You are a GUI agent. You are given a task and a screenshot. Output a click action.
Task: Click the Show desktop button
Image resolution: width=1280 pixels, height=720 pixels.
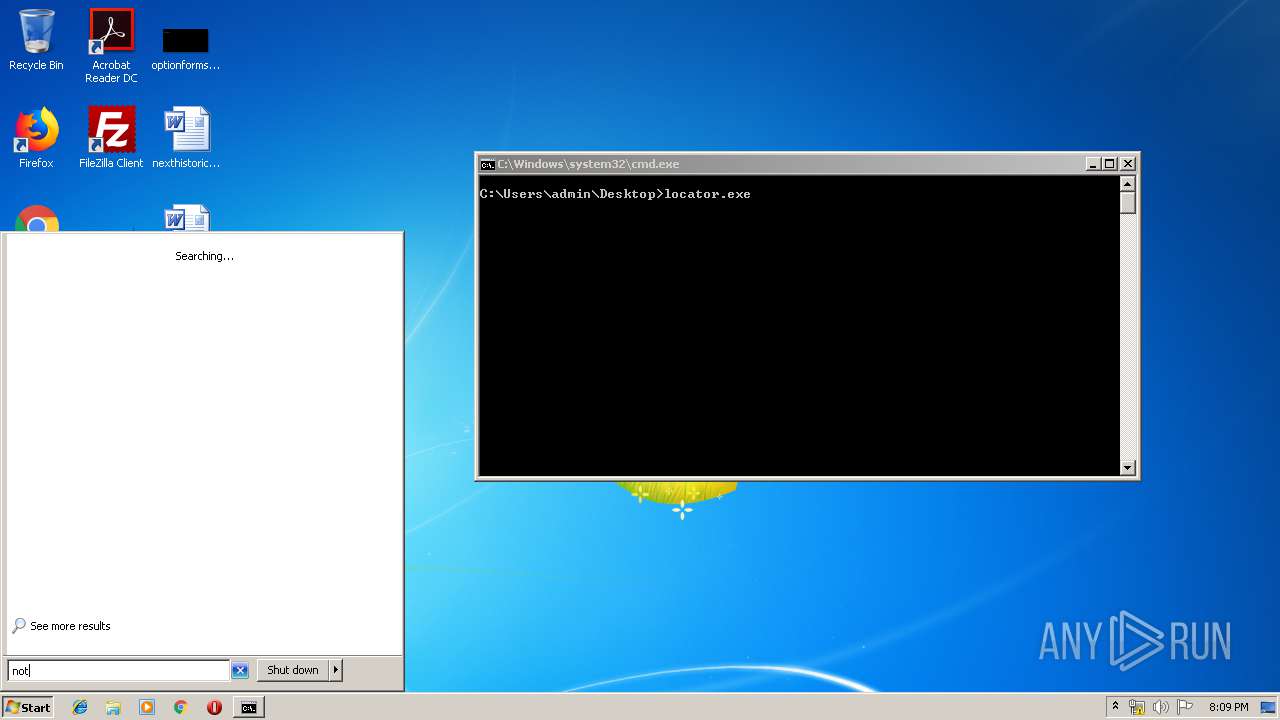pos(1269,707)
